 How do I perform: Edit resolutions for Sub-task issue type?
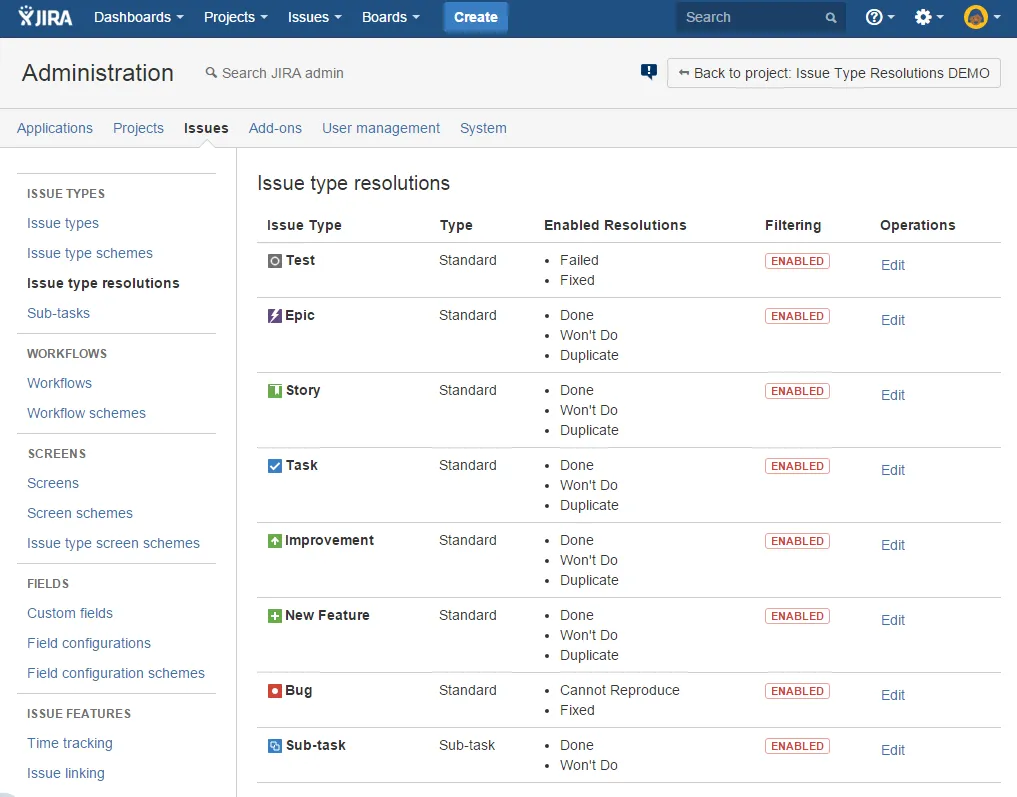892,750
